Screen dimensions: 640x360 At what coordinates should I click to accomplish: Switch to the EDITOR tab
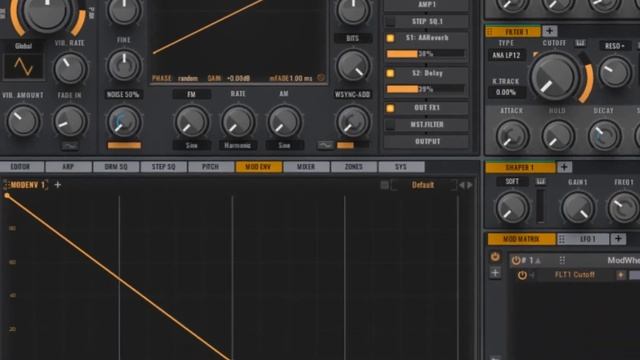21,167
